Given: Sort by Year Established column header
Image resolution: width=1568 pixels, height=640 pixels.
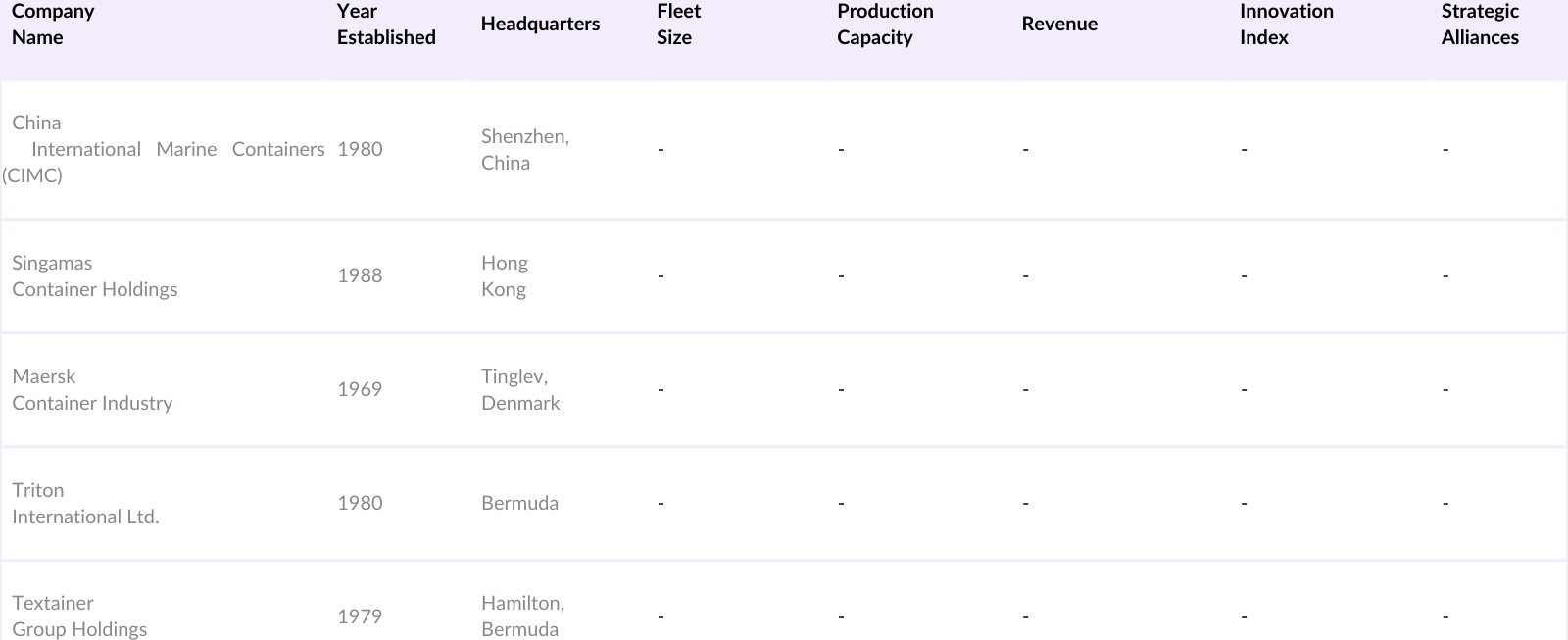Looking at the screenshot, I should click(386, 25).
